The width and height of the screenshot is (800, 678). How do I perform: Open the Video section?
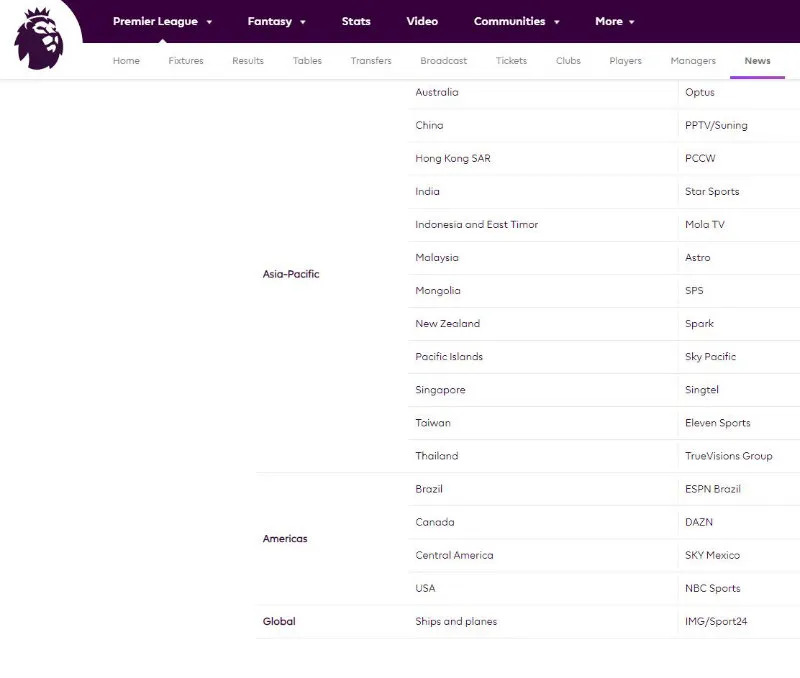click(x=422, y=21)
